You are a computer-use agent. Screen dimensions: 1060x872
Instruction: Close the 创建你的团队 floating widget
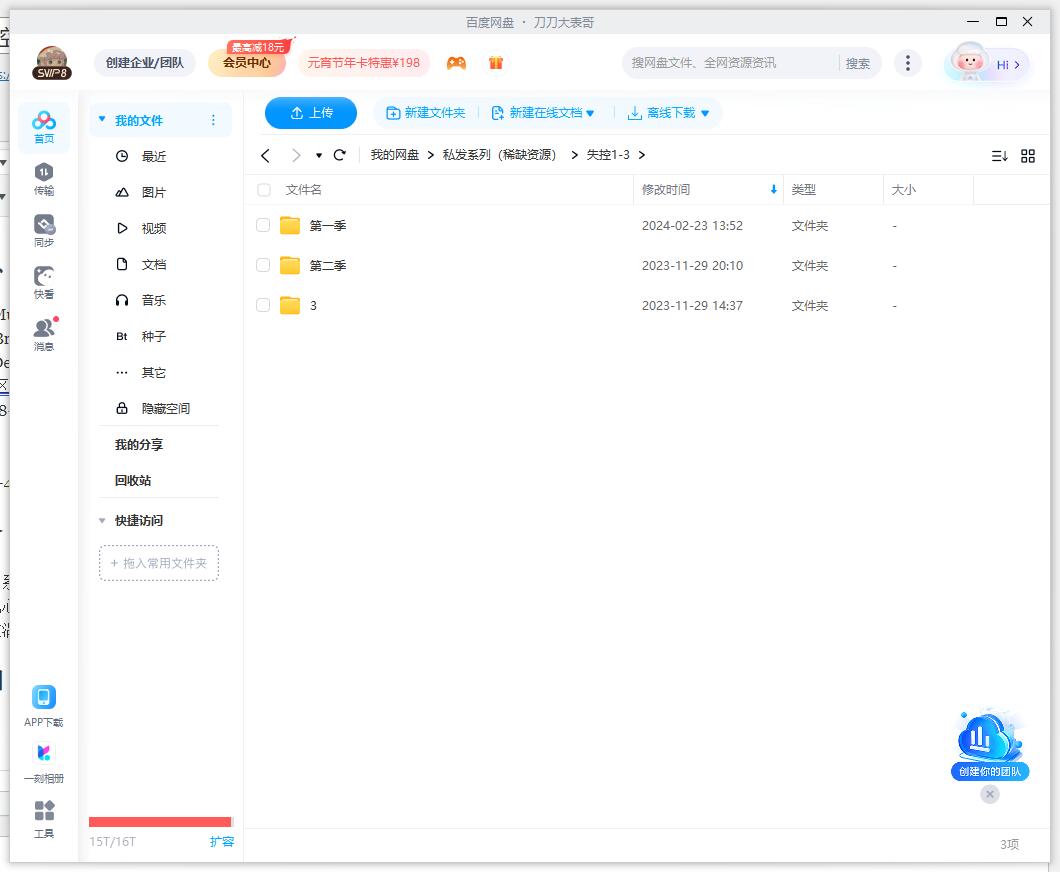tap(990, 794)
